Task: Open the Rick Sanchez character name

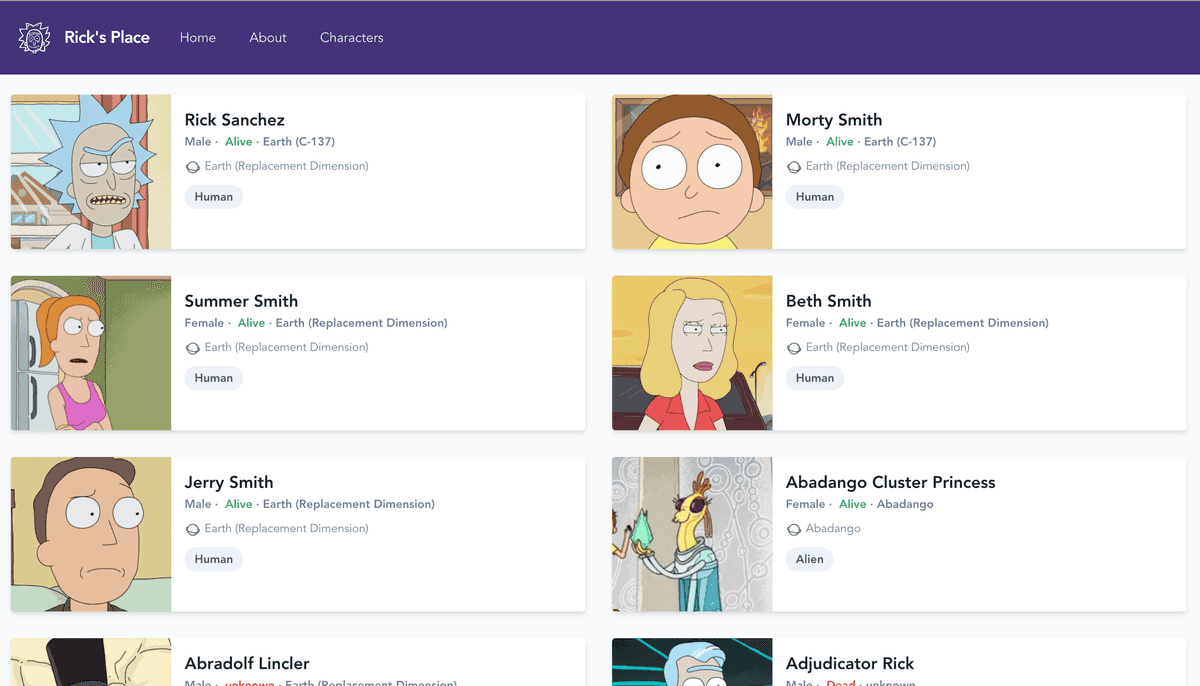Action: (234, 119)
